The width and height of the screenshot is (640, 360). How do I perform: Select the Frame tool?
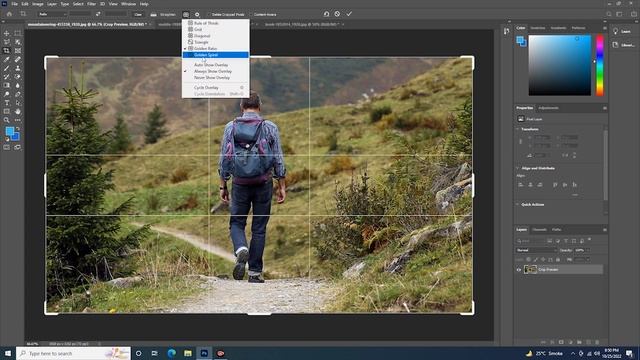click(18, 51)
